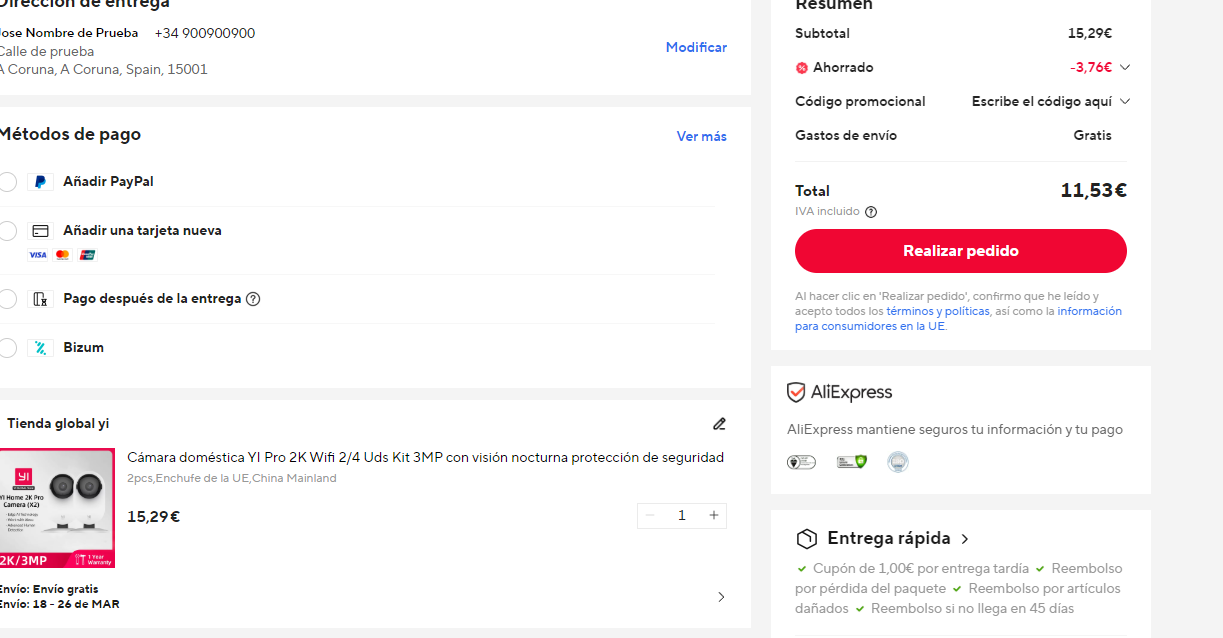Expand the Entrega rápida section arrow

(x=964, y=538)
